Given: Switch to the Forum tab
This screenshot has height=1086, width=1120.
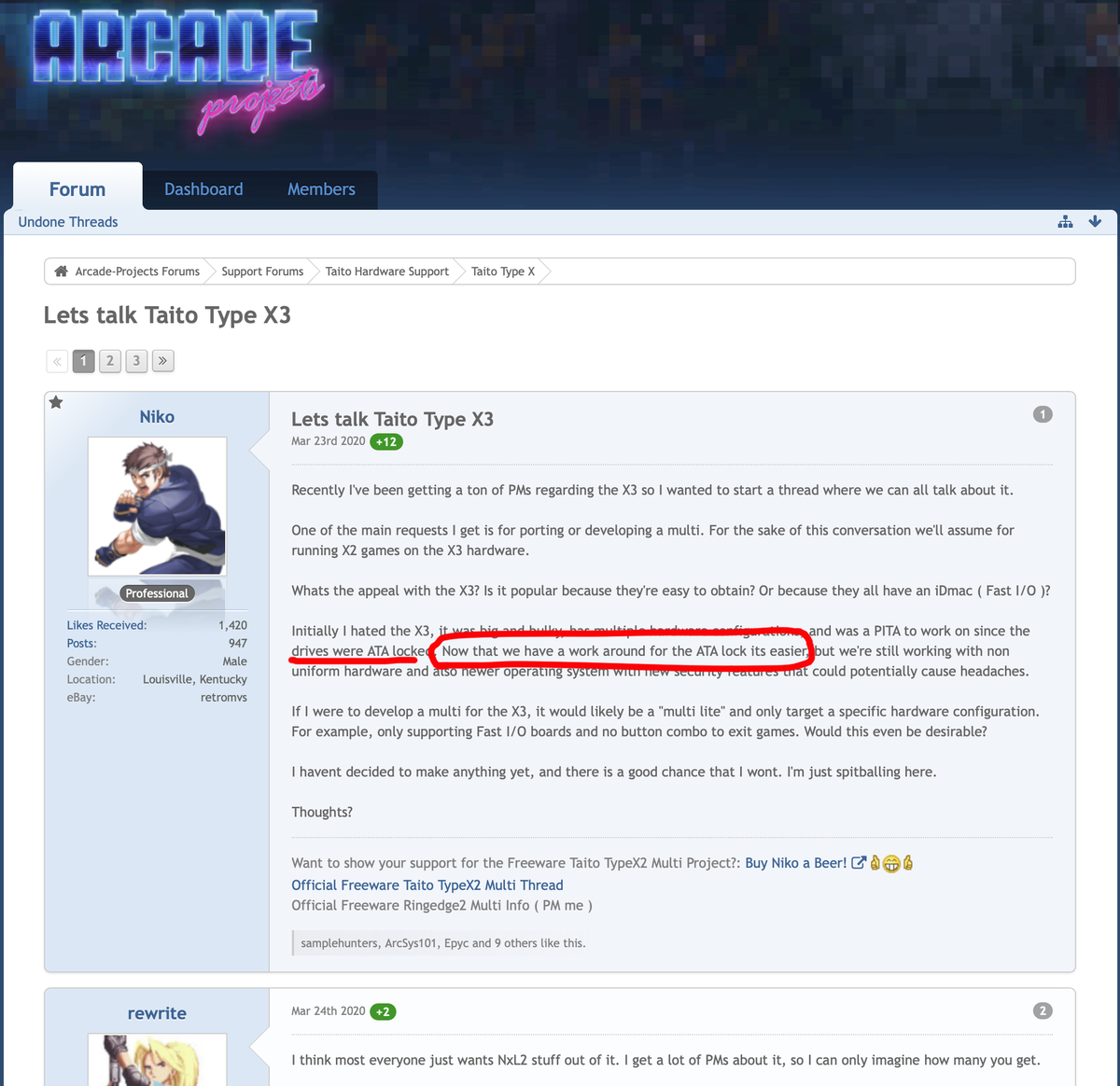Looking at the screenshot, I should [77, 188].
